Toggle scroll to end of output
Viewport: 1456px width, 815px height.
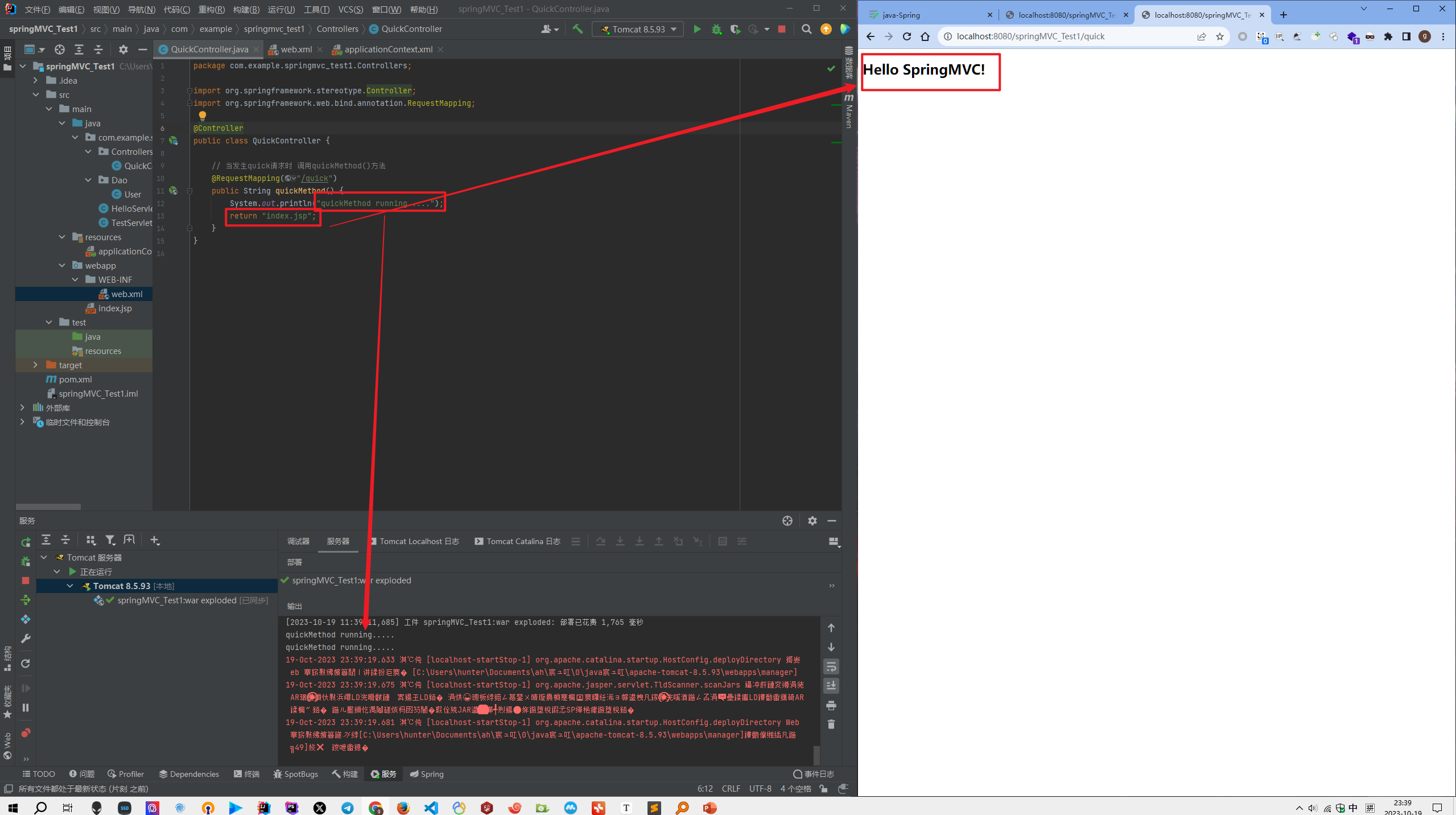[831, 686]
